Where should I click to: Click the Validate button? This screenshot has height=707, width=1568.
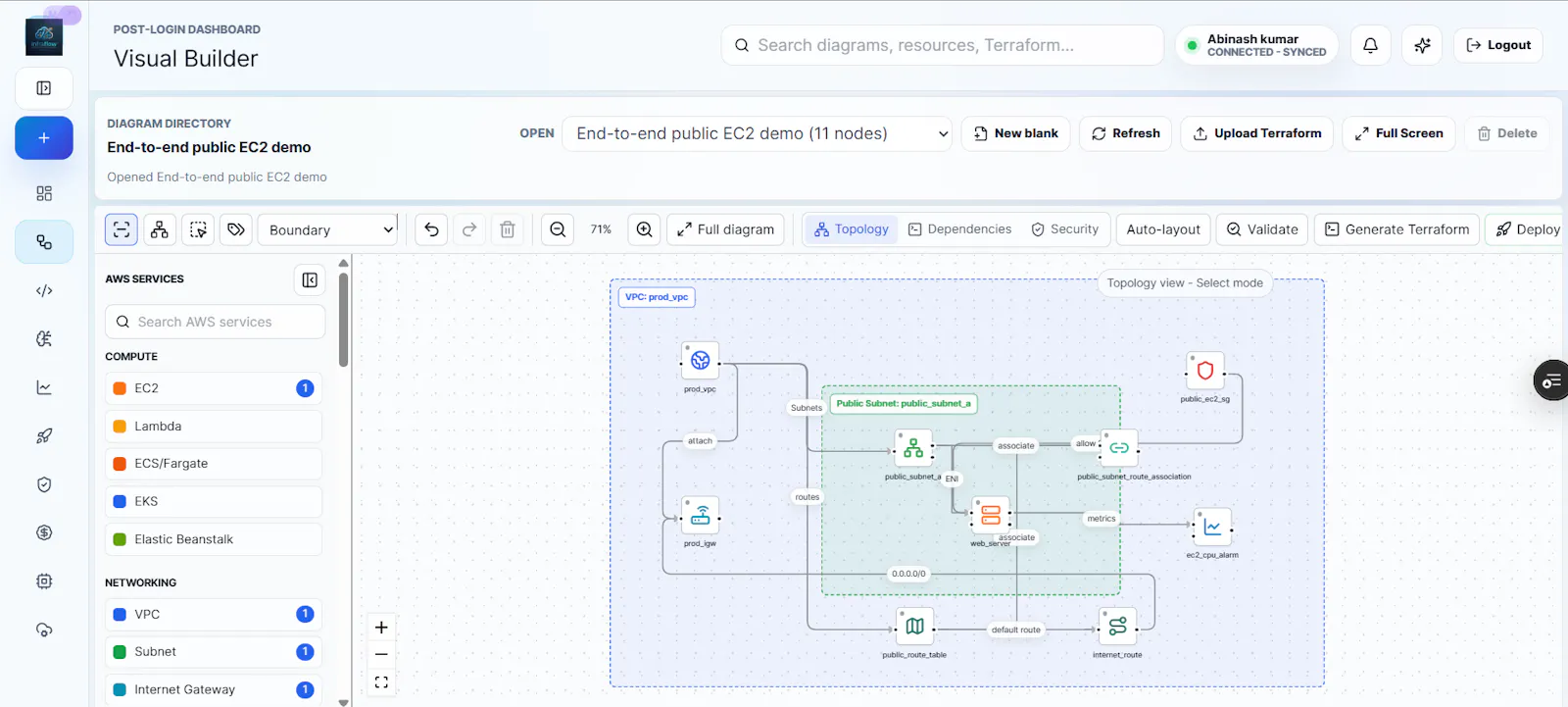1262,229
